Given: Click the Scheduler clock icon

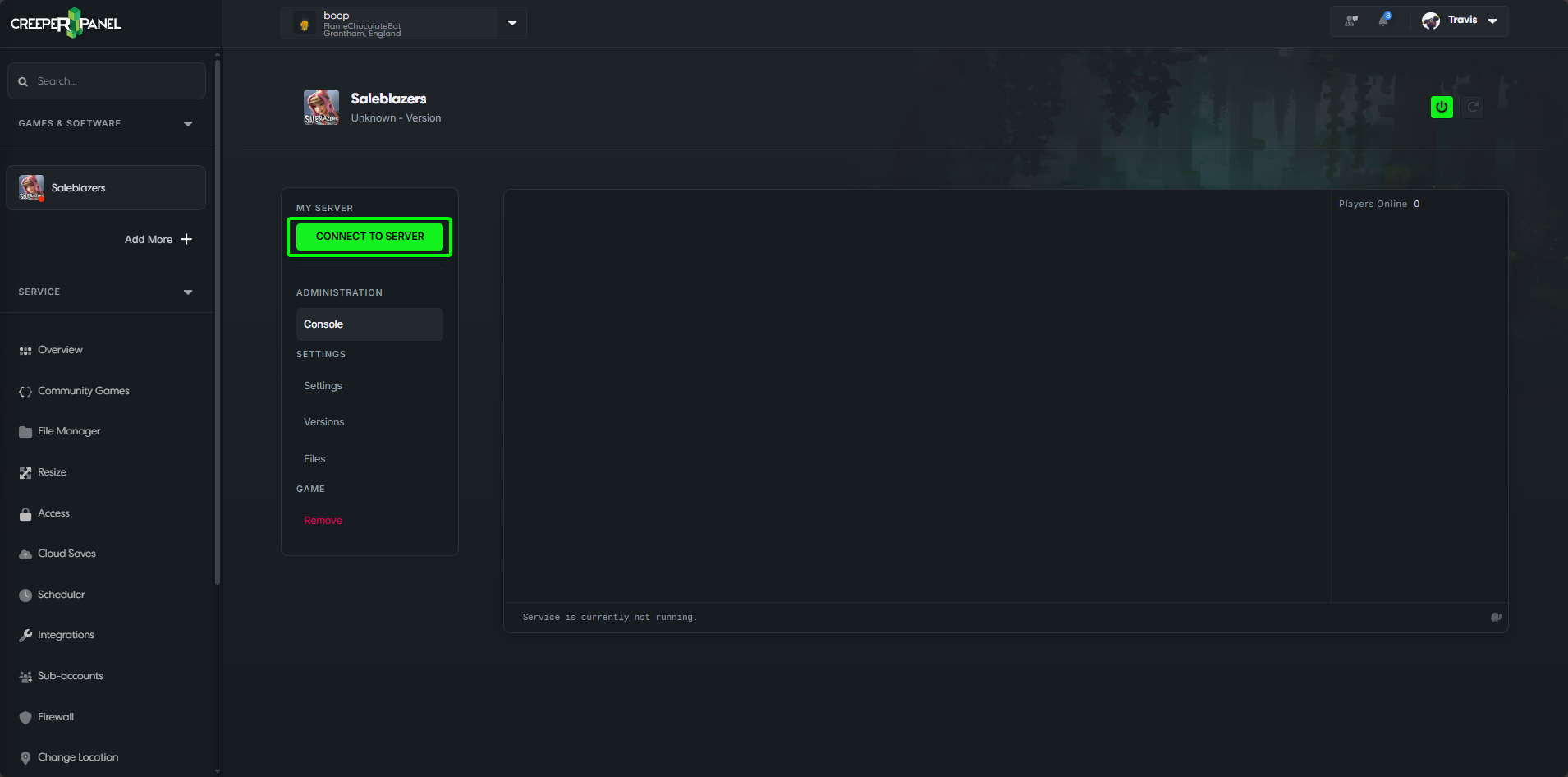Looking at the screenshot, I should point(25,595).
